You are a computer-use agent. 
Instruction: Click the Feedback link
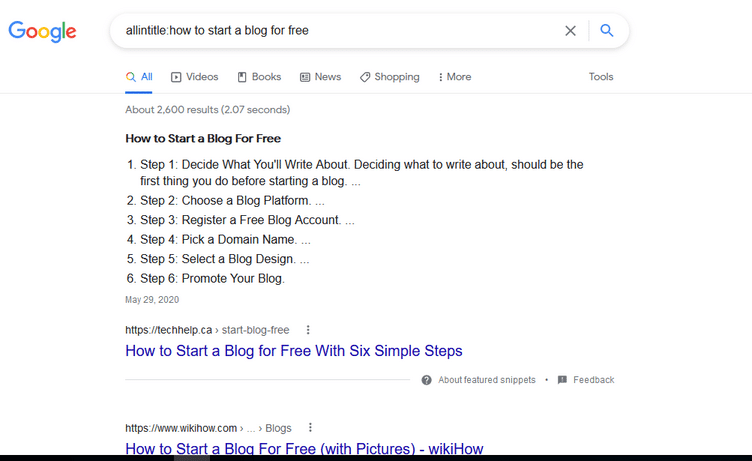click(x=594, y=380)
